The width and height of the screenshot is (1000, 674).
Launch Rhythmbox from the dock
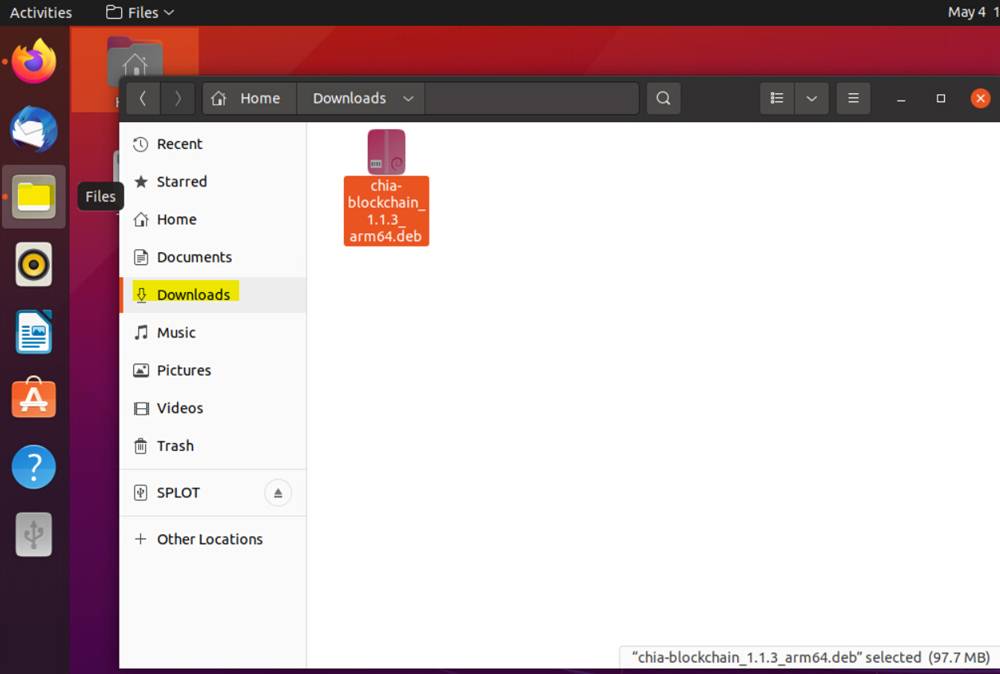click(34, 265)
